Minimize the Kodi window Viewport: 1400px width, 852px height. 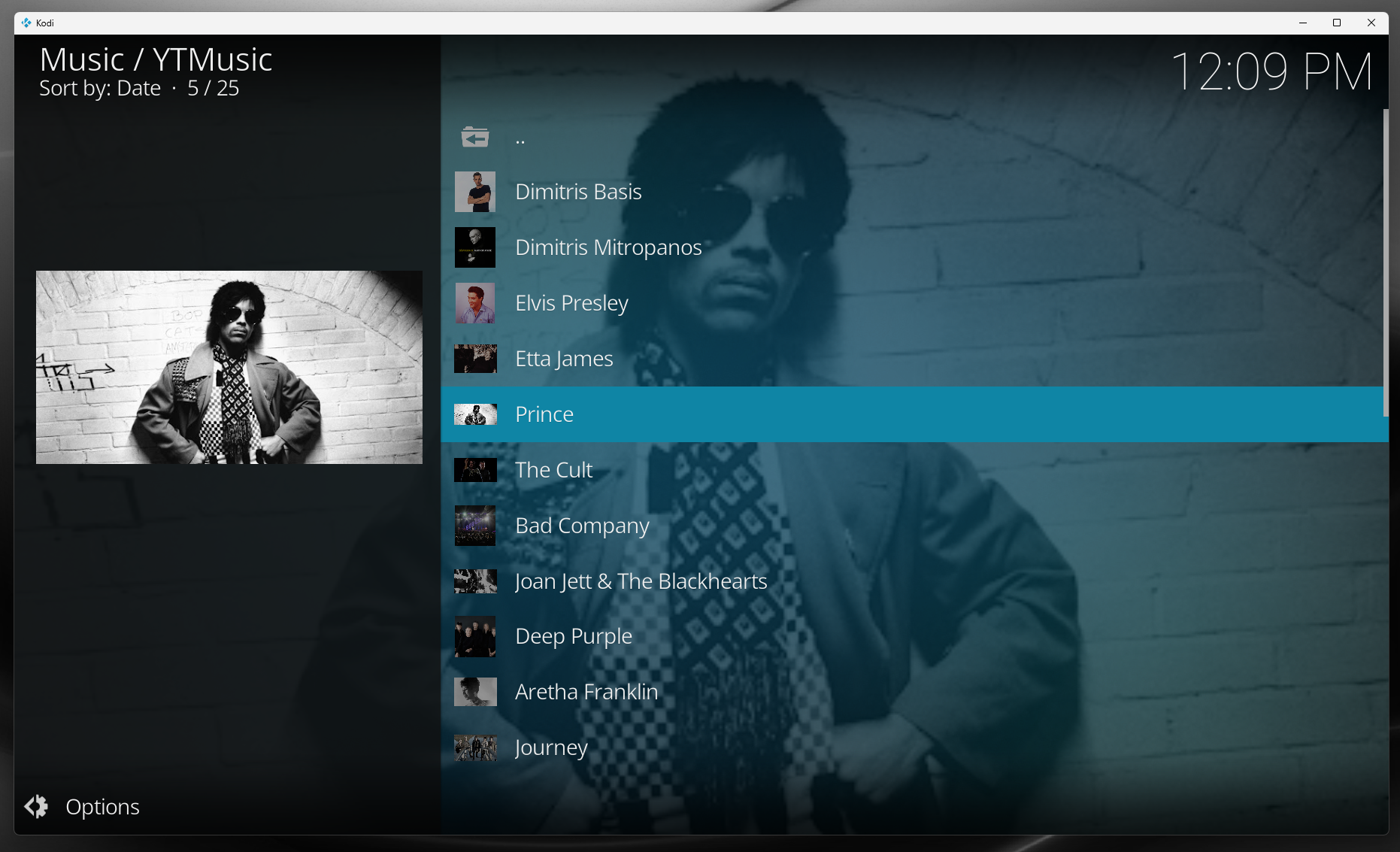(x=1303, y=23)
